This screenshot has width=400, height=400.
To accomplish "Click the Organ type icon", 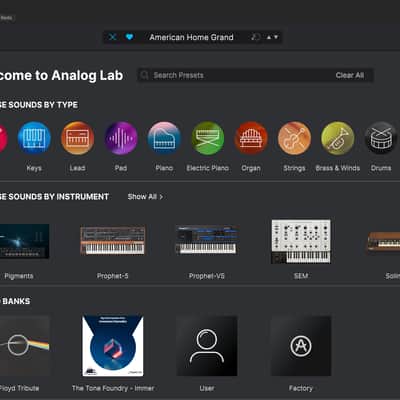I will [x=251, y=138].
